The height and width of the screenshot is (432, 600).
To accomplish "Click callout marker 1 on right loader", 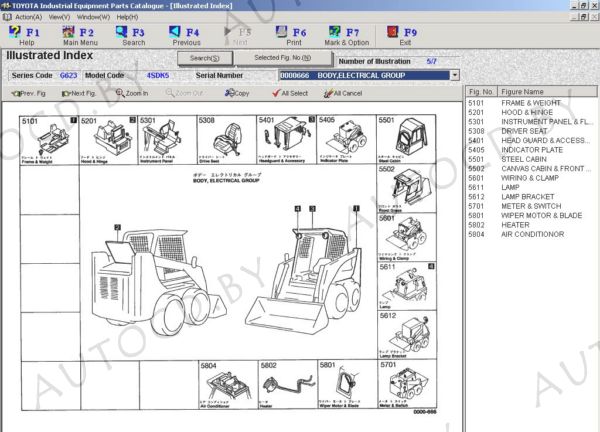I will pyautogui.click(x=356, y=209).
